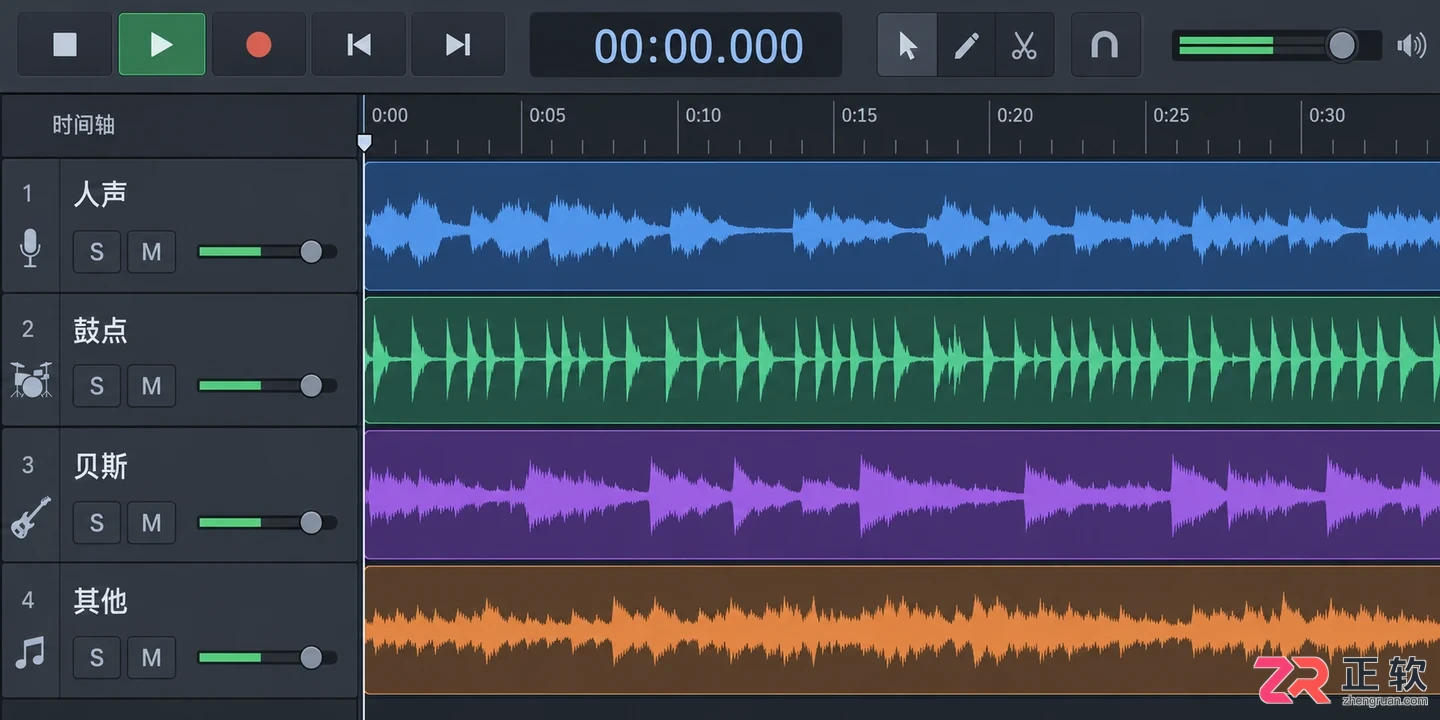Mute the 鼓点 drum track
This screenshot has width=1440, height=720.
151,385
